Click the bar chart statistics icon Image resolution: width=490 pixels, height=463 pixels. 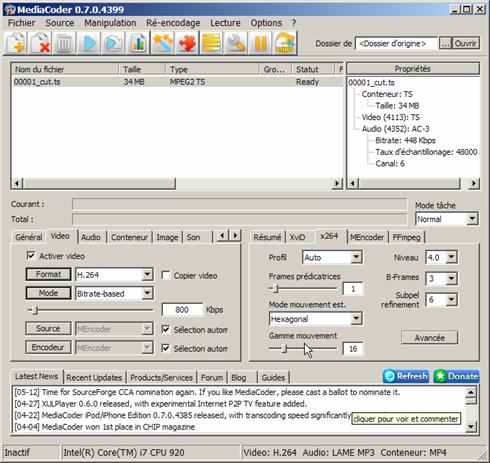137,43
